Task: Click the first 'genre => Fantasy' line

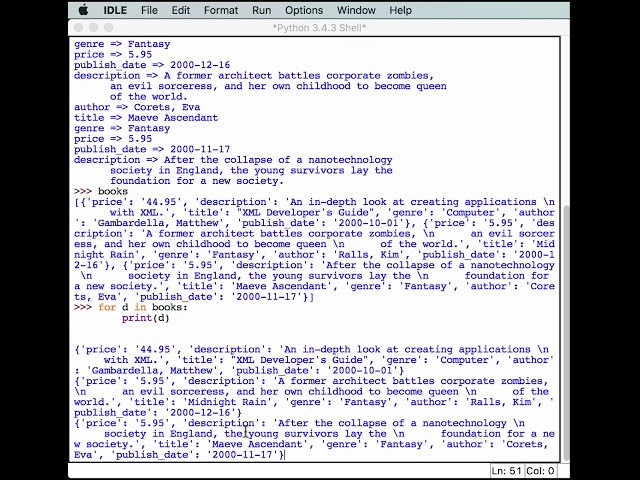Action: 122,44
